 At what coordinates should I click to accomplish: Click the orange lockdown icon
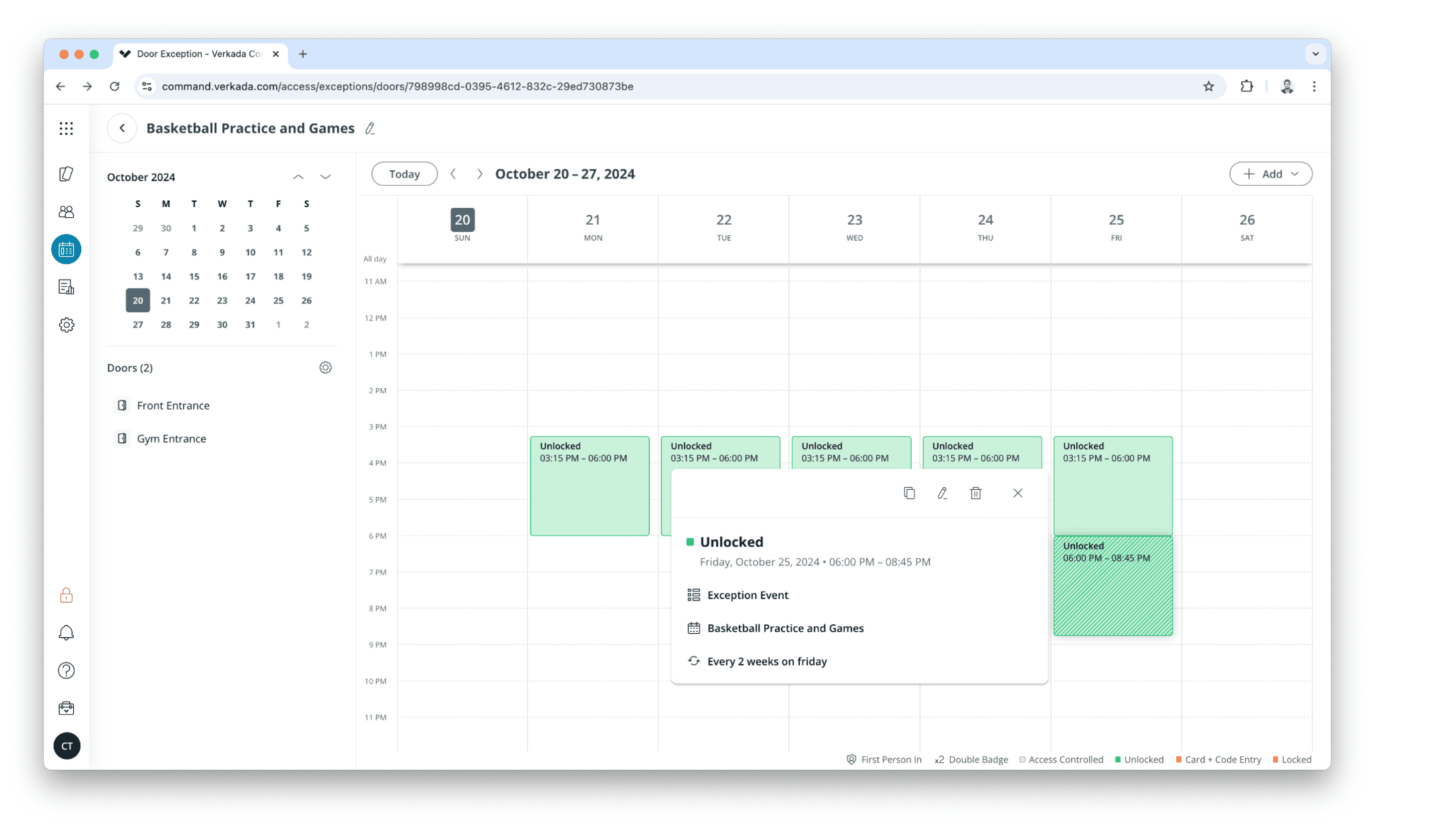[x=67, y=595]
